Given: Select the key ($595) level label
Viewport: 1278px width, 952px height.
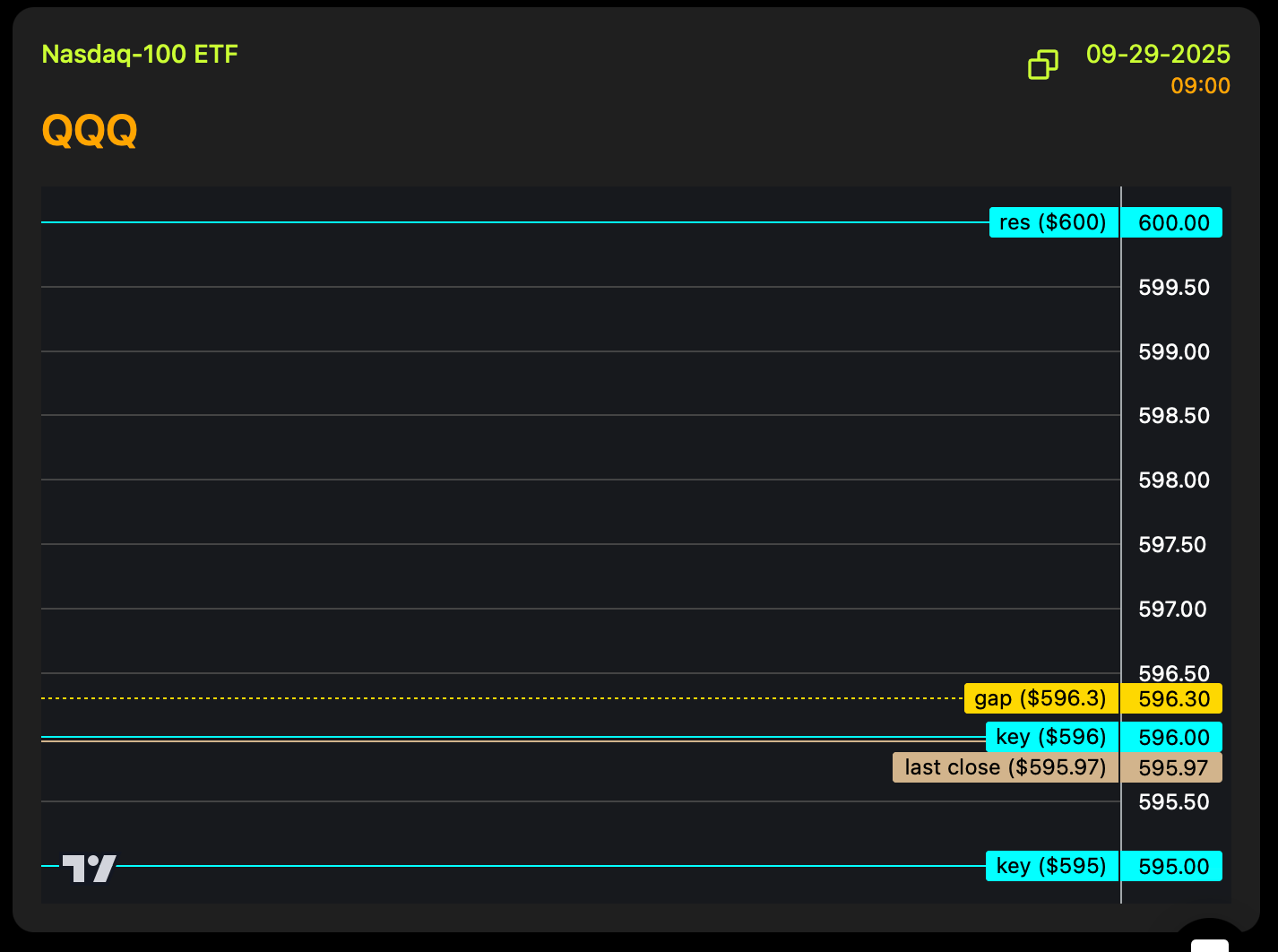Looking at the screenshot, I should 1051,866.
